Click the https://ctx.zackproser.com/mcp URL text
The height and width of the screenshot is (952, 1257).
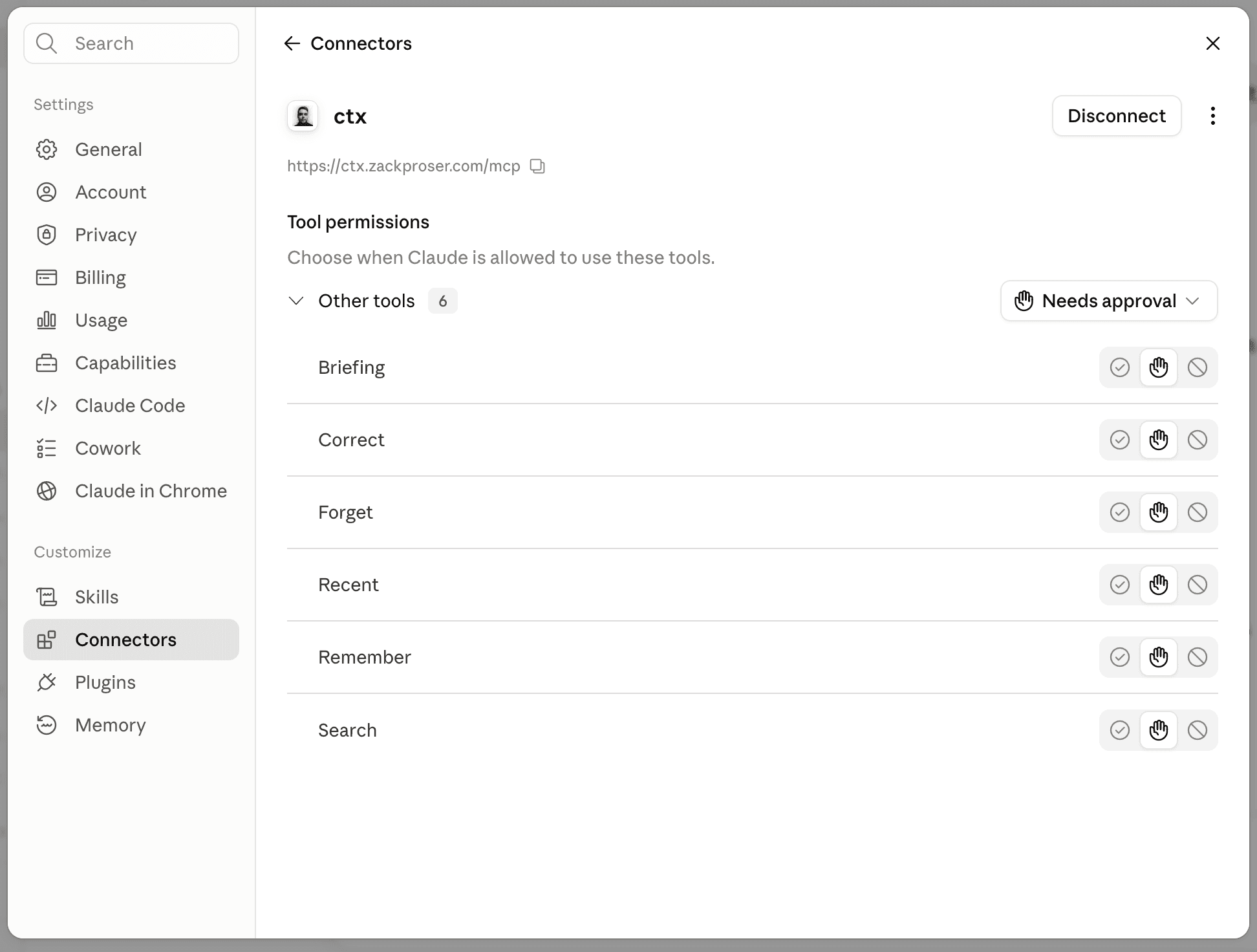(403, 166)
